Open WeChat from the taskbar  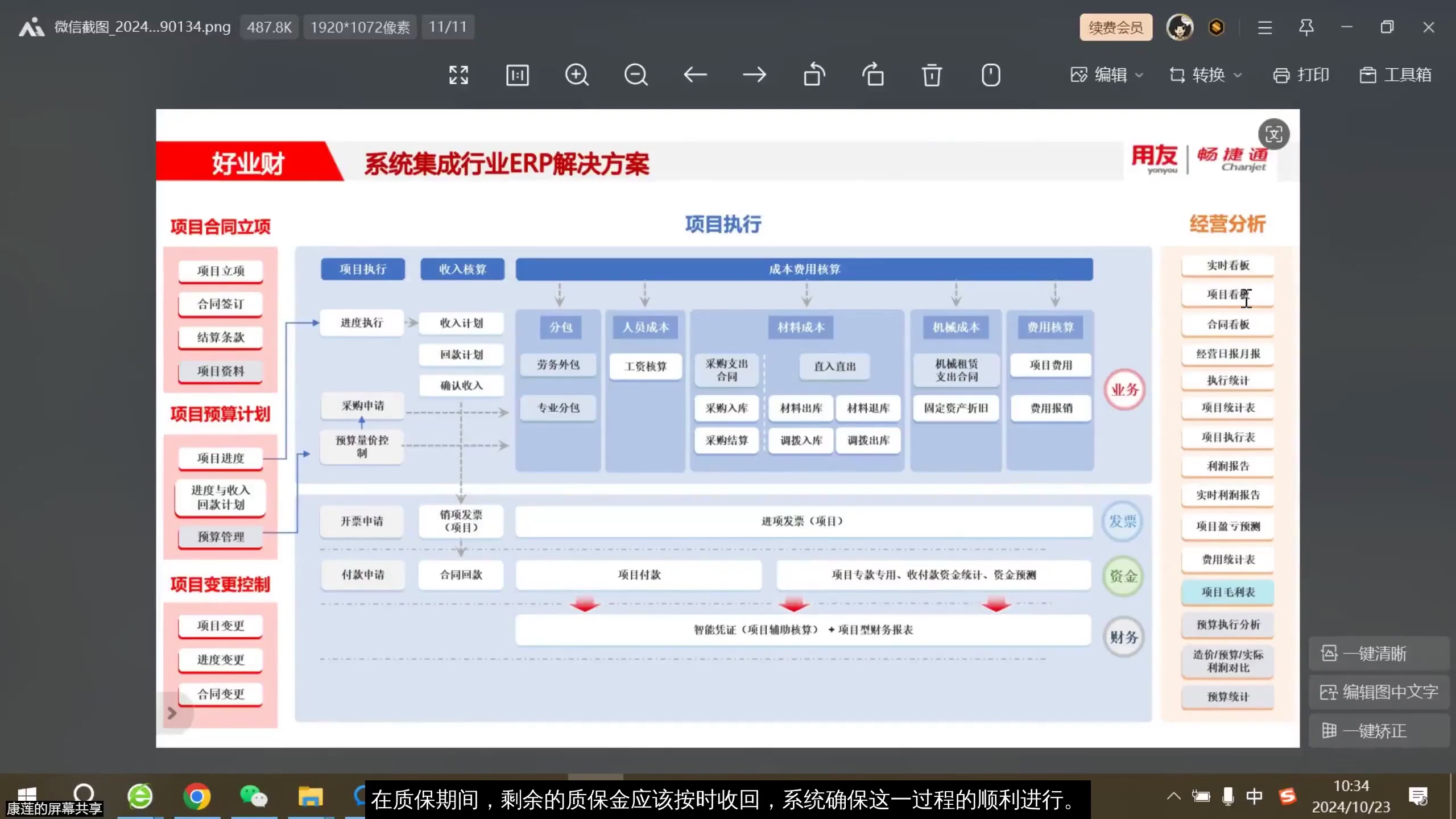click(x=254, y=797)
